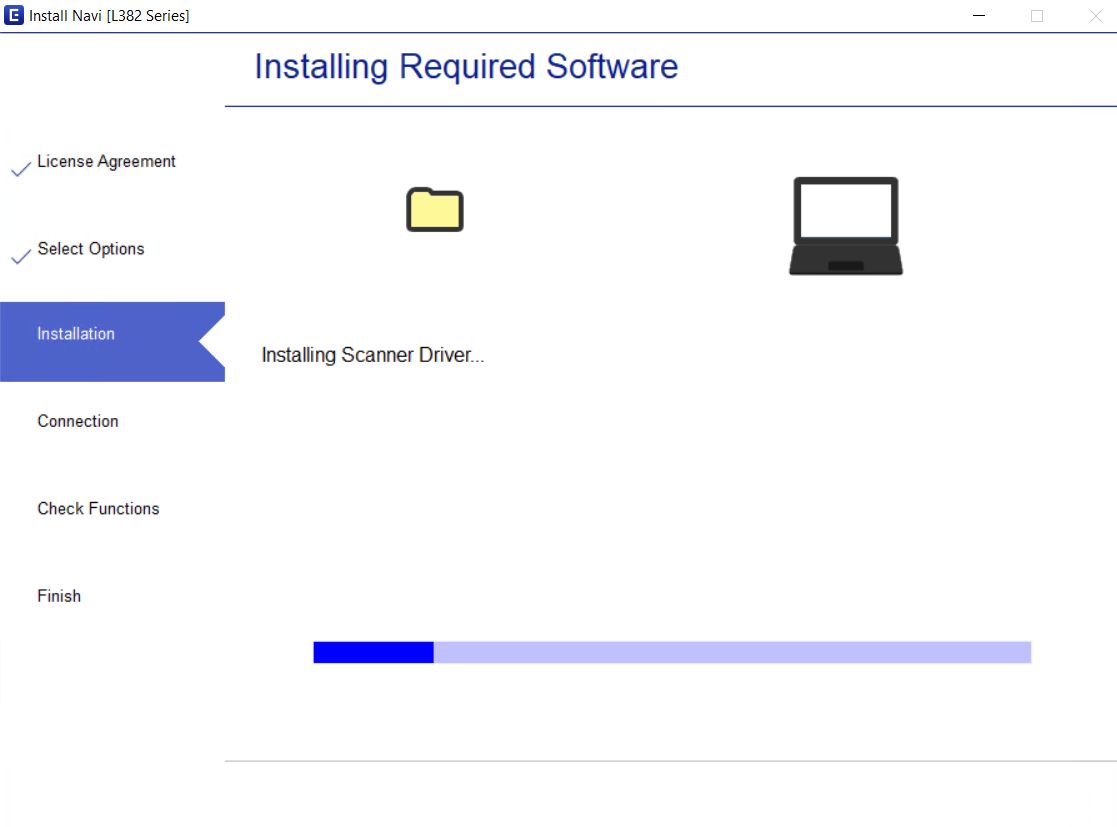Select the License Agreement step

[x=106, y=161]
